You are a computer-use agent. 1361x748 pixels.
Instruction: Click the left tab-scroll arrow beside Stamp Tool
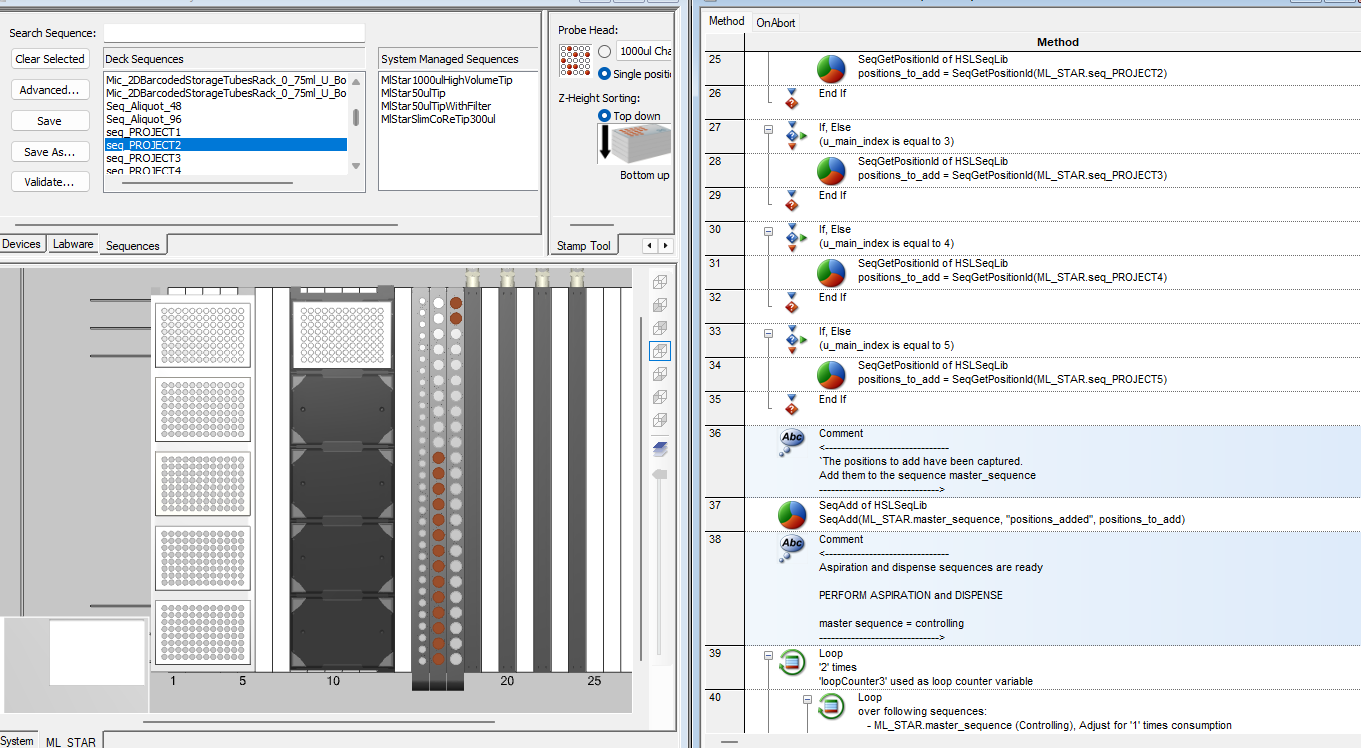pyautogui.click(x=649, y=245)
